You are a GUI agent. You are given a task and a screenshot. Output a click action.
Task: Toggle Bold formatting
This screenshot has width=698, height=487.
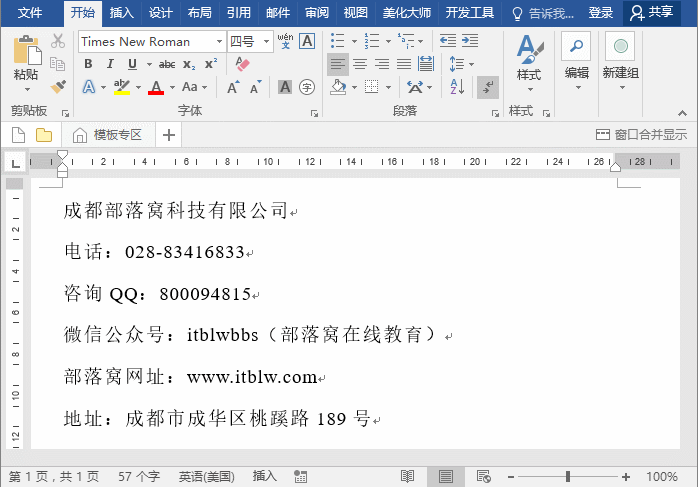pos(87,64)
